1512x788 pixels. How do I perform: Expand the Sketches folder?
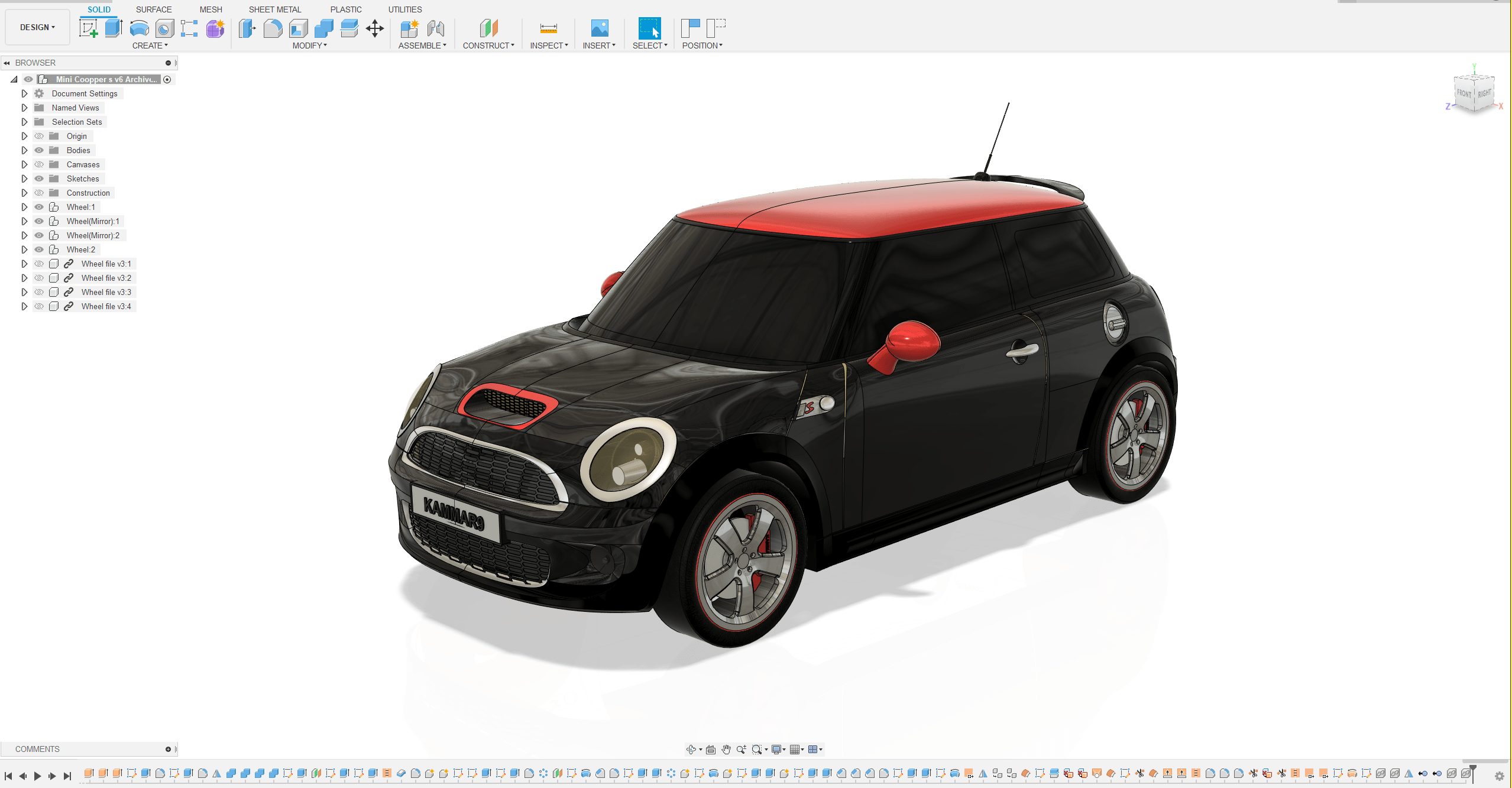(x=24, y=179)
